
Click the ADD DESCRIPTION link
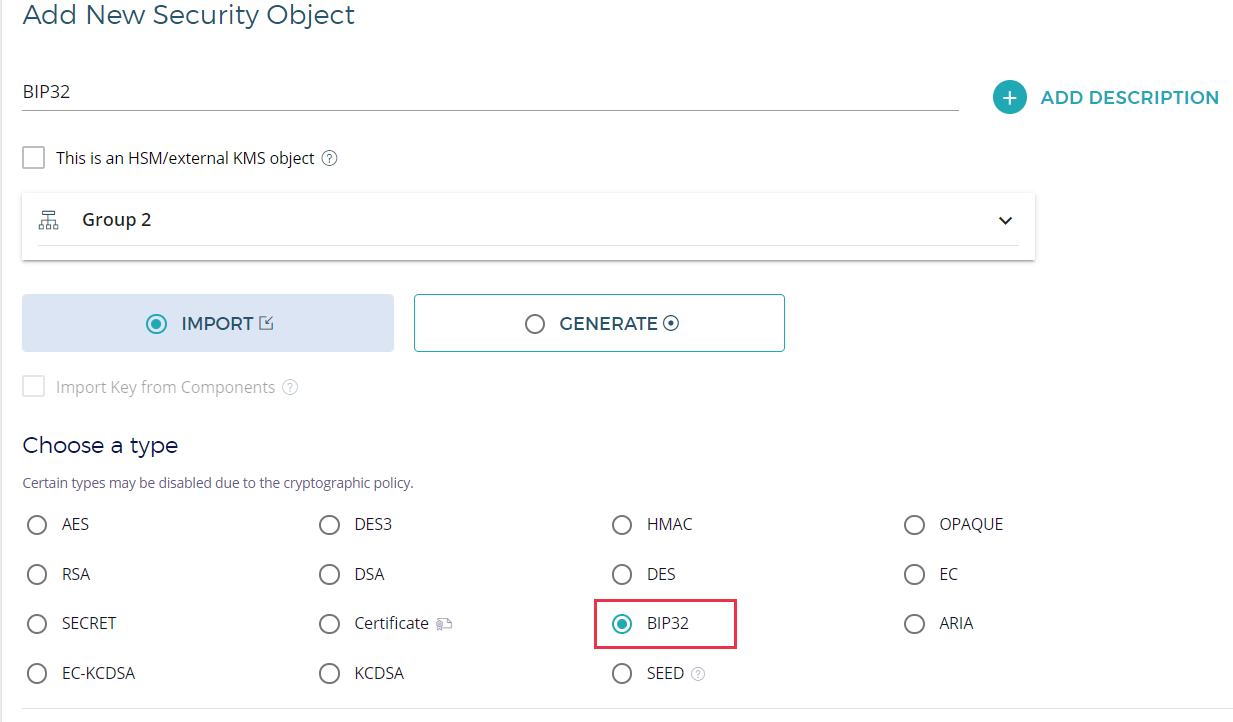pyautogui.click(x=1129, y=98)
